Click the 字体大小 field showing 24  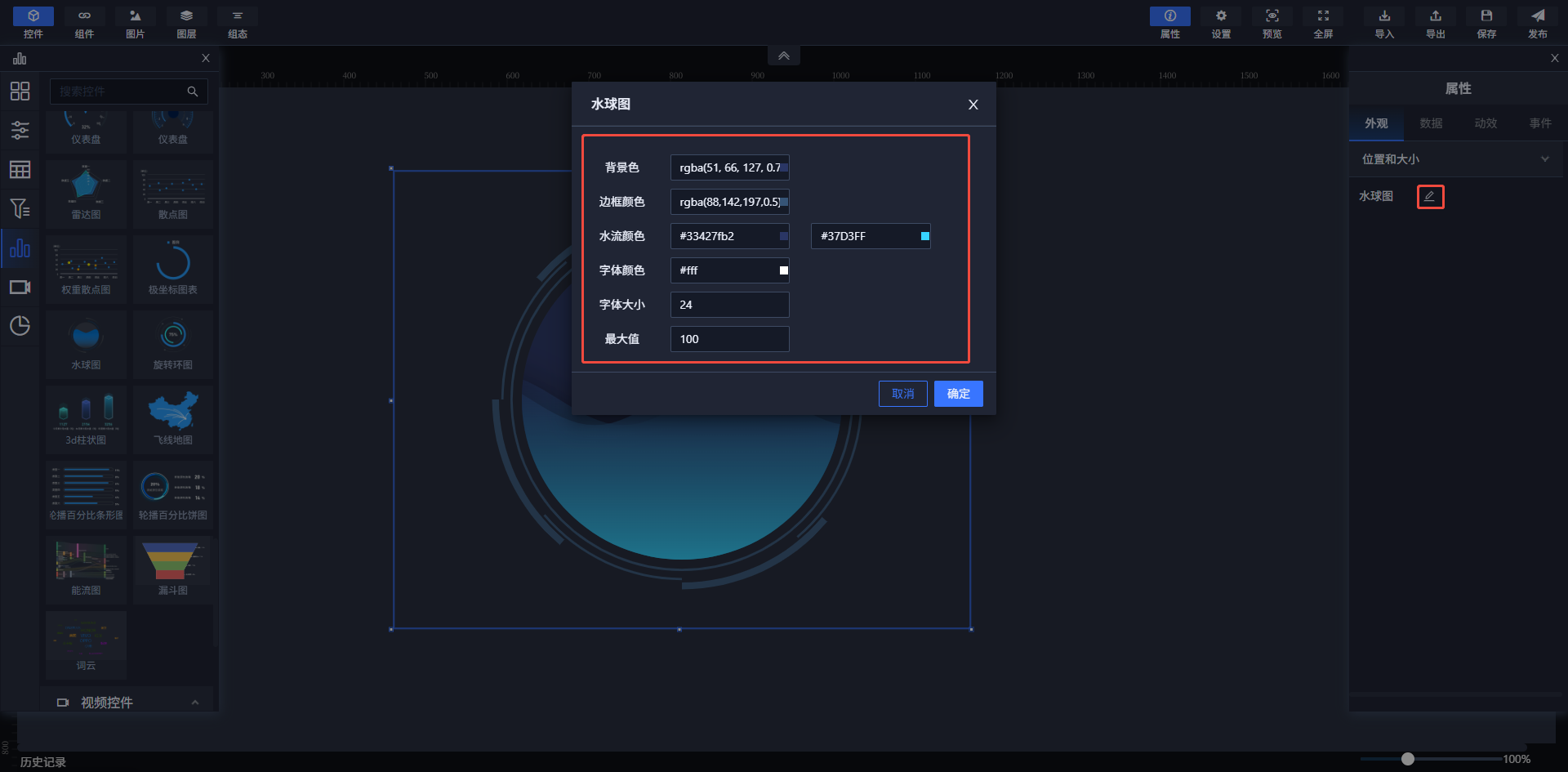tap(730, 305)
